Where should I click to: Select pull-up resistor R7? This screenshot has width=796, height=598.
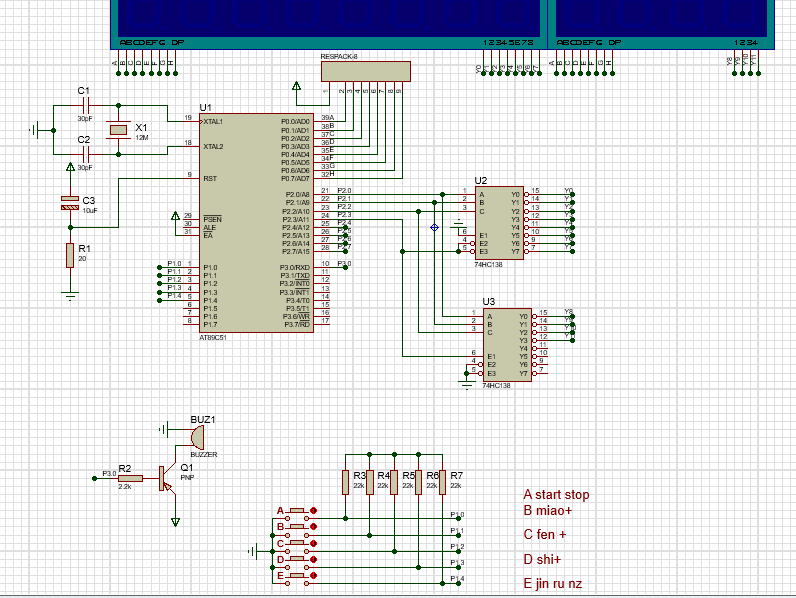point(442,482)
